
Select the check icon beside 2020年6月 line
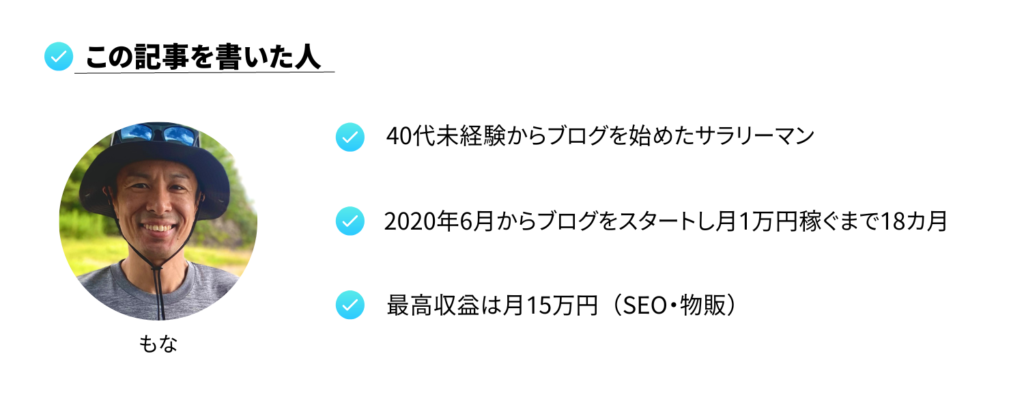tap(349, 221)
